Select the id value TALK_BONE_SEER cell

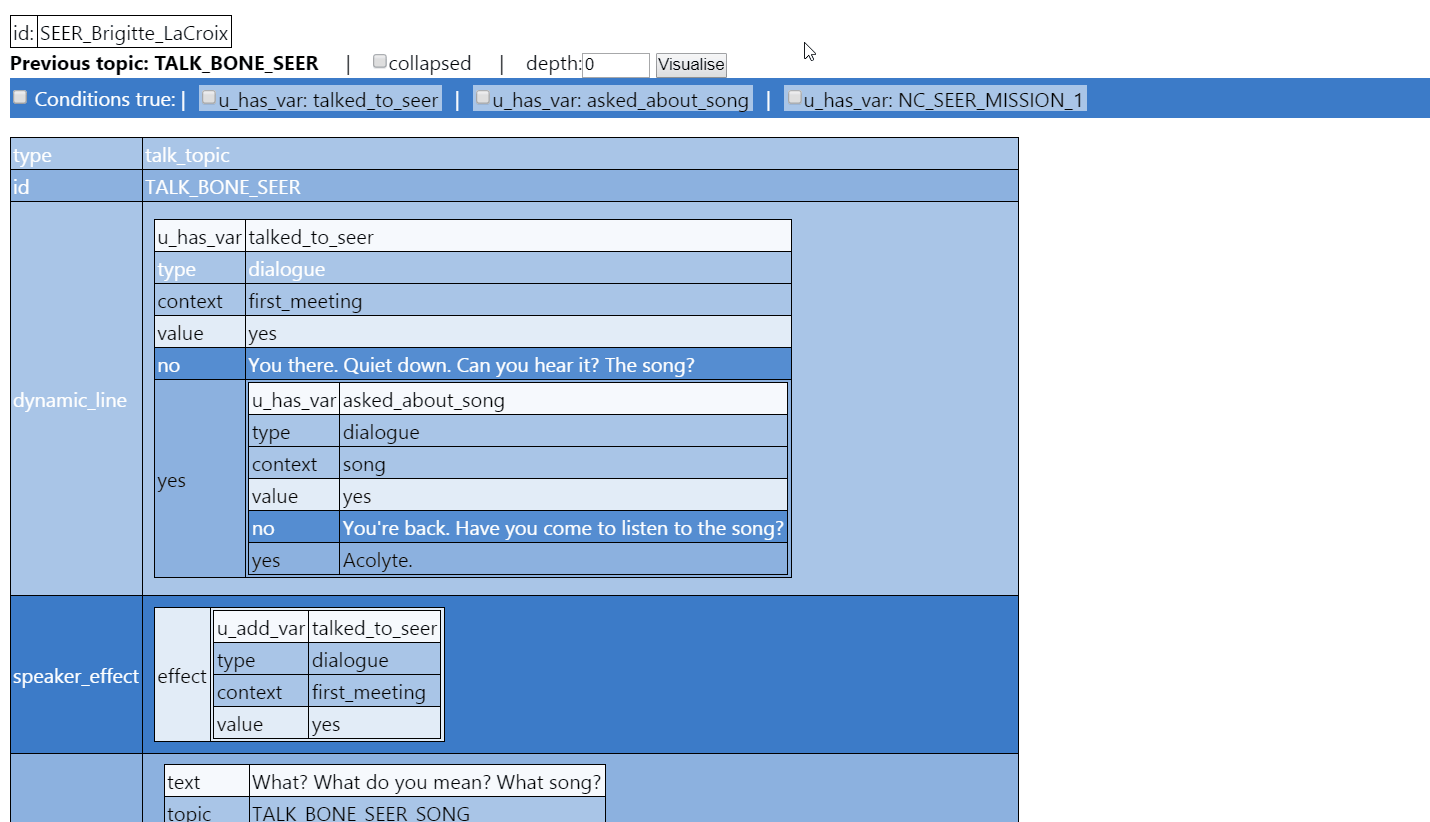[x=580, y=186]
